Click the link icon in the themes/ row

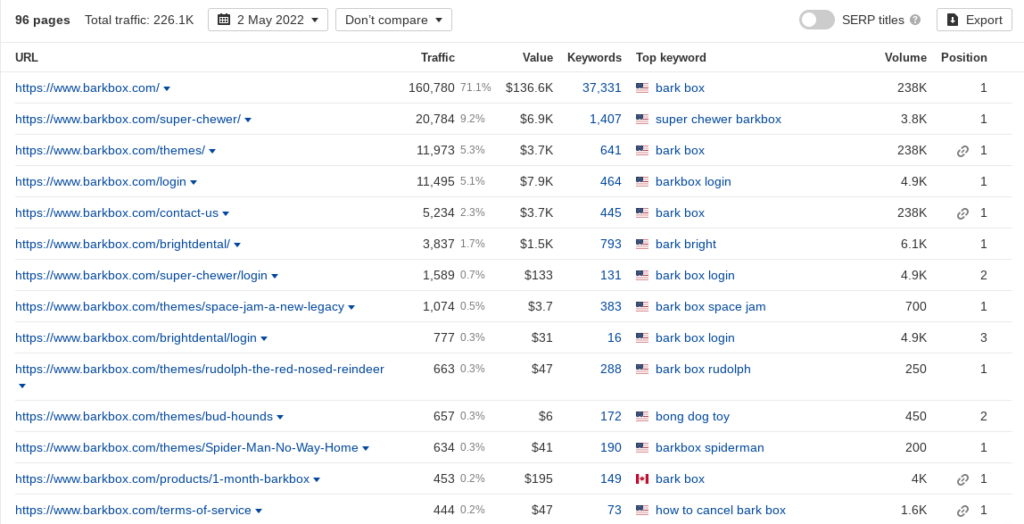963,151
